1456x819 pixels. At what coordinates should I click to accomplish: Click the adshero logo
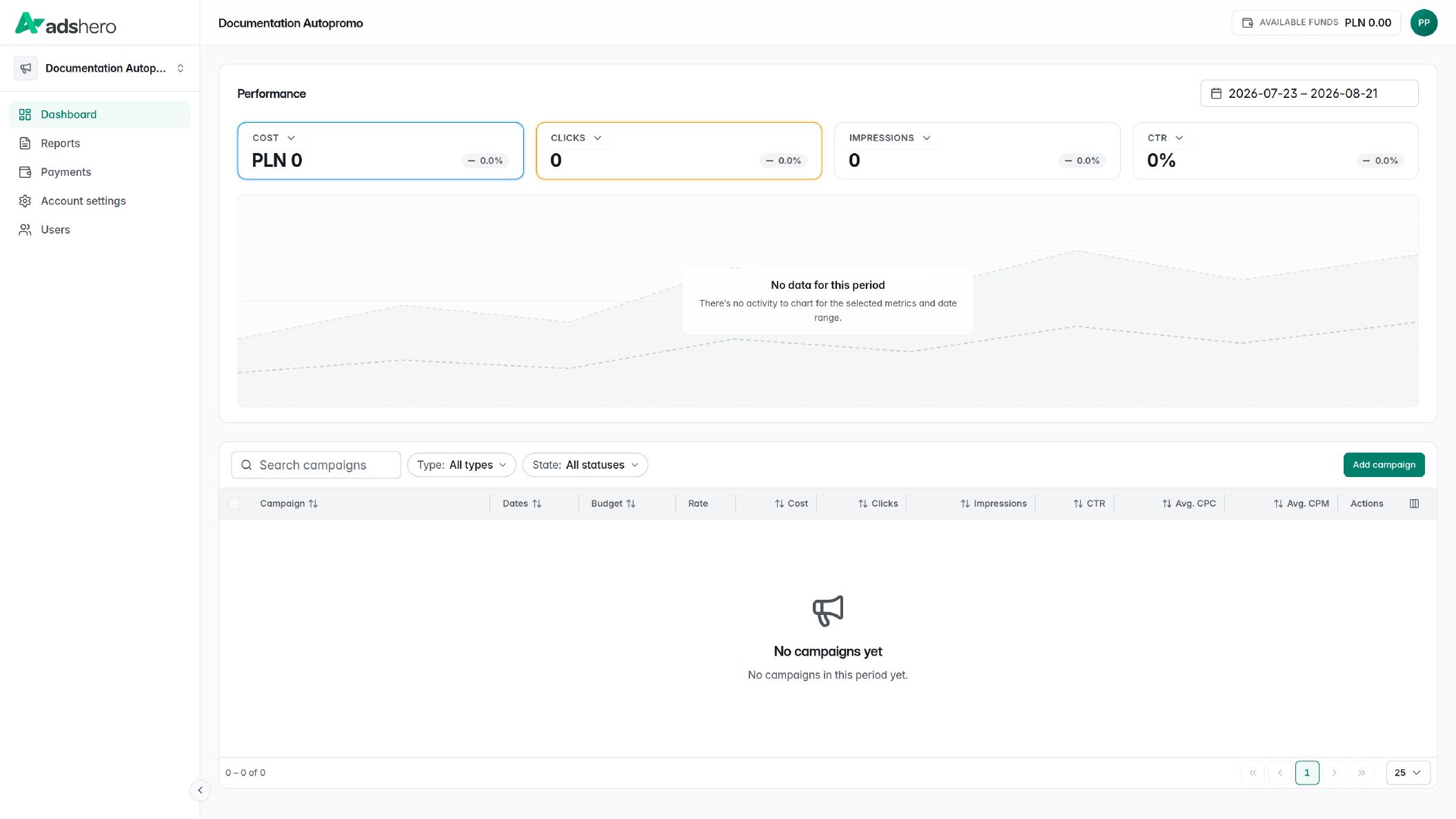[65, 24]
